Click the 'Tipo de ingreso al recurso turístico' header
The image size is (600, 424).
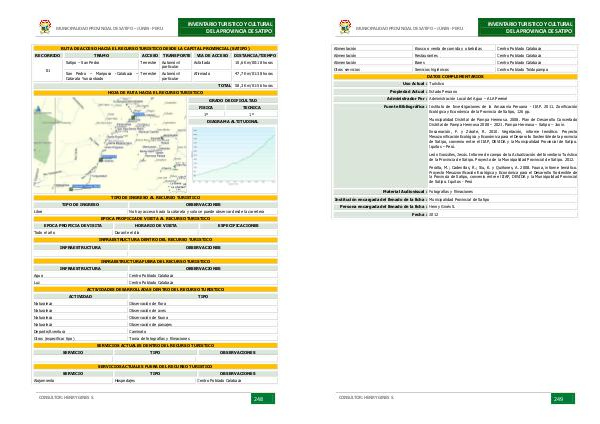pyautogui.click(x=150, y=199)
